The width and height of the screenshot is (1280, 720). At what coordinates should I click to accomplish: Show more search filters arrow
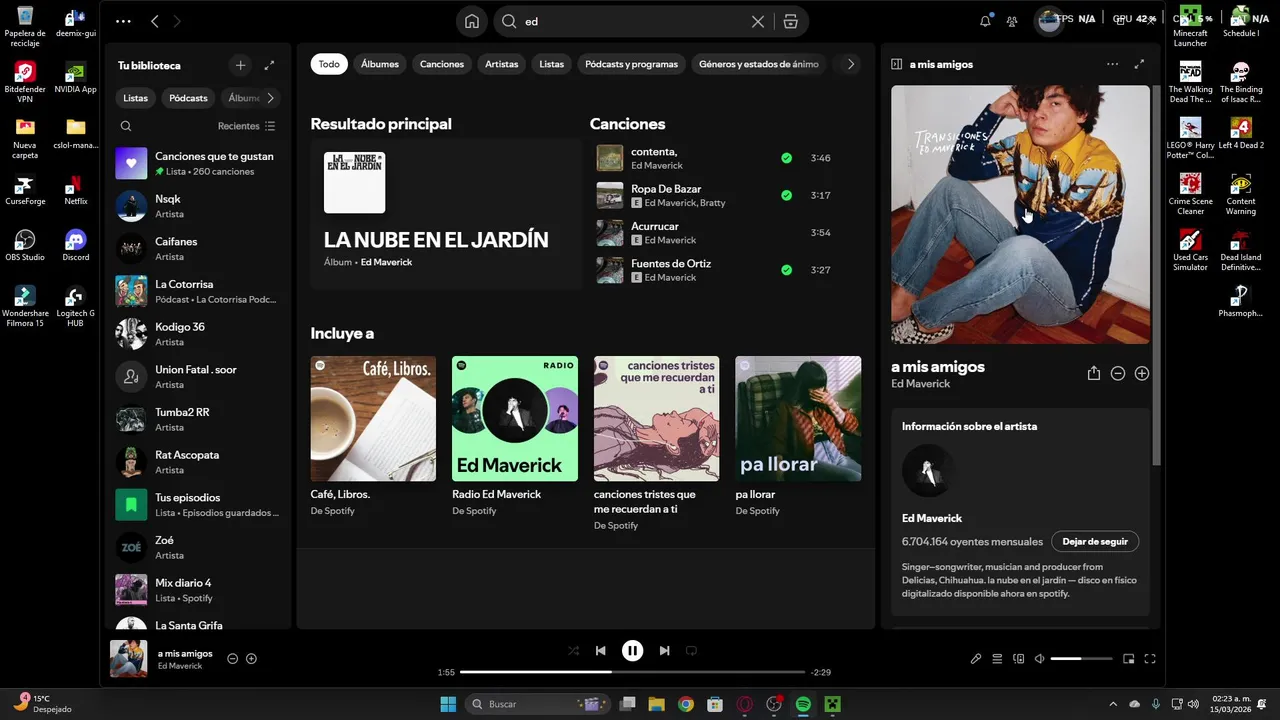(850, 64)
